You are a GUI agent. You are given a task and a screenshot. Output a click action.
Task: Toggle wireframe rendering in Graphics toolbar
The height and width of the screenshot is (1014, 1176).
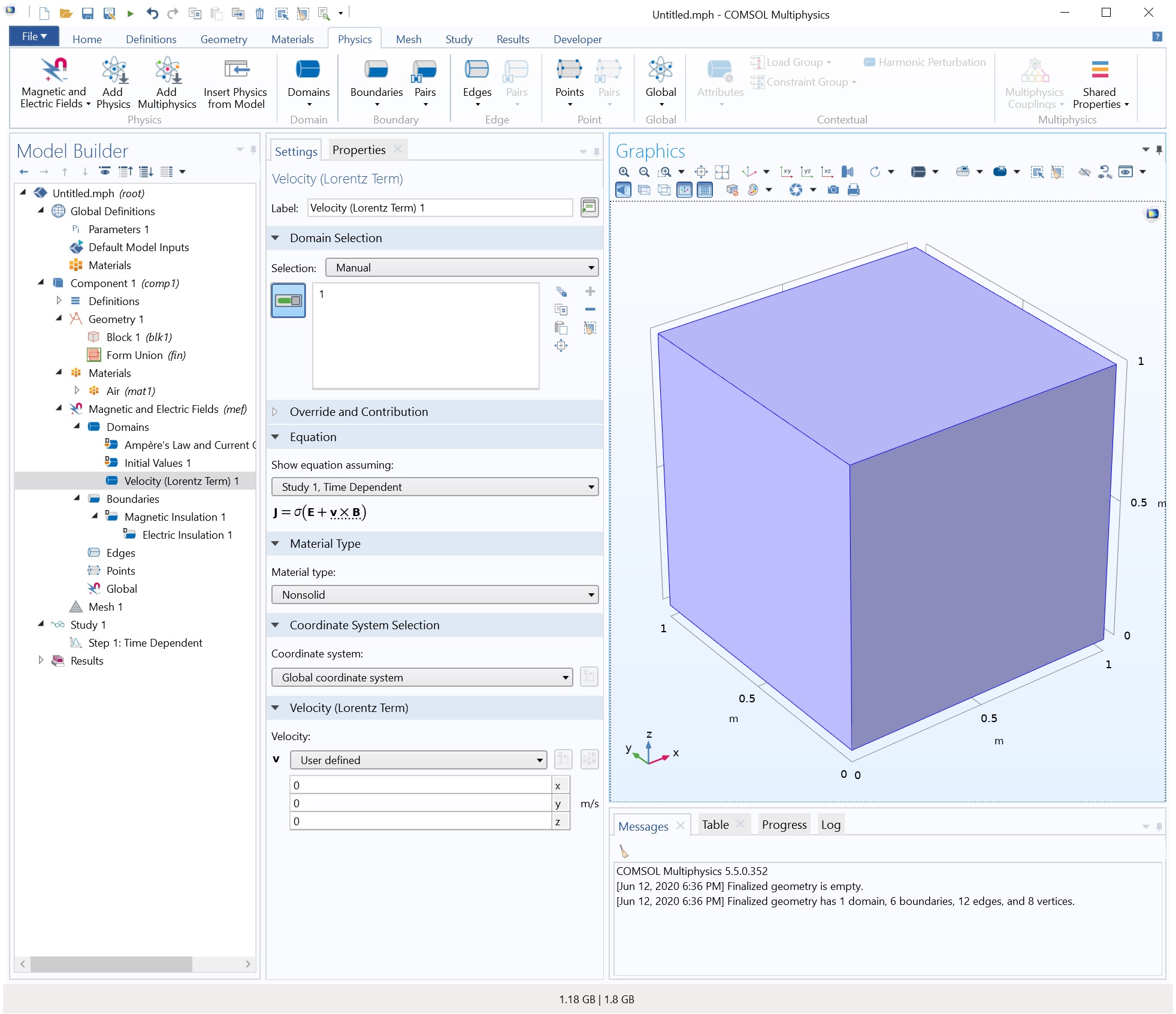[664, 190]
